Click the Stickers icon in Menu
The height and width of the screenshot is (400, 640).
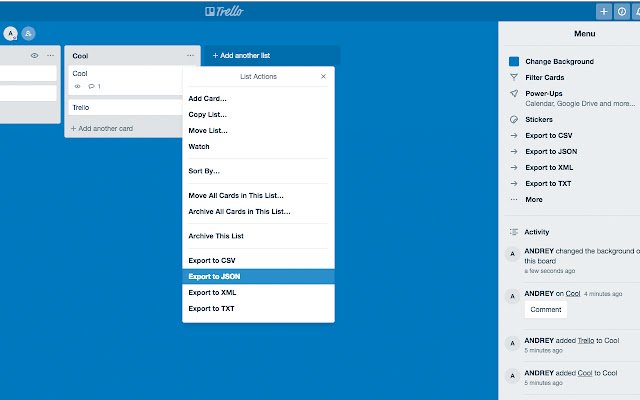pyautogui.click(x=514, y=120)
